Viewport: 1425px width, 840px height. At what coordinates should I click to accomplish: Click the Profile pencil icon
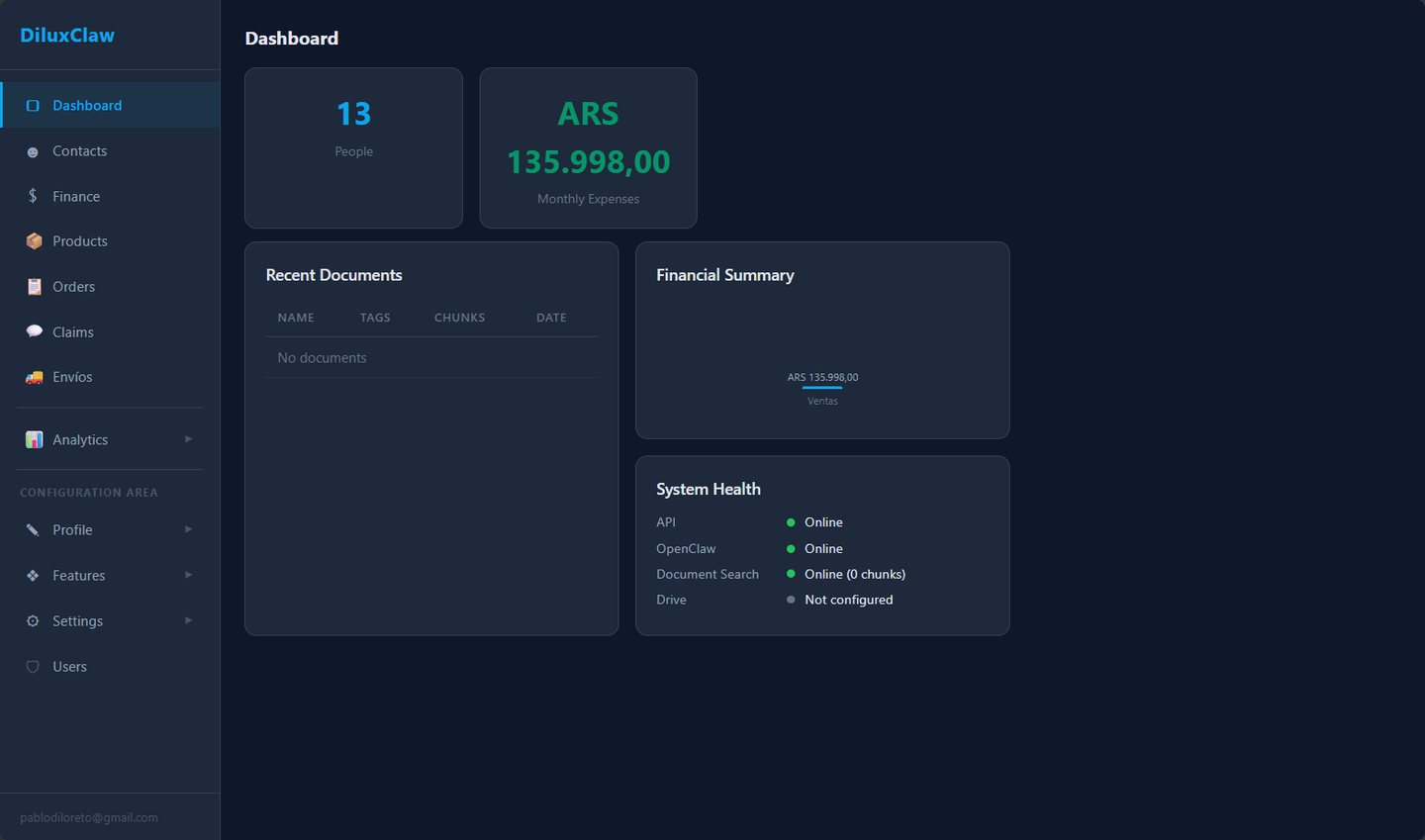pos(33,530)
